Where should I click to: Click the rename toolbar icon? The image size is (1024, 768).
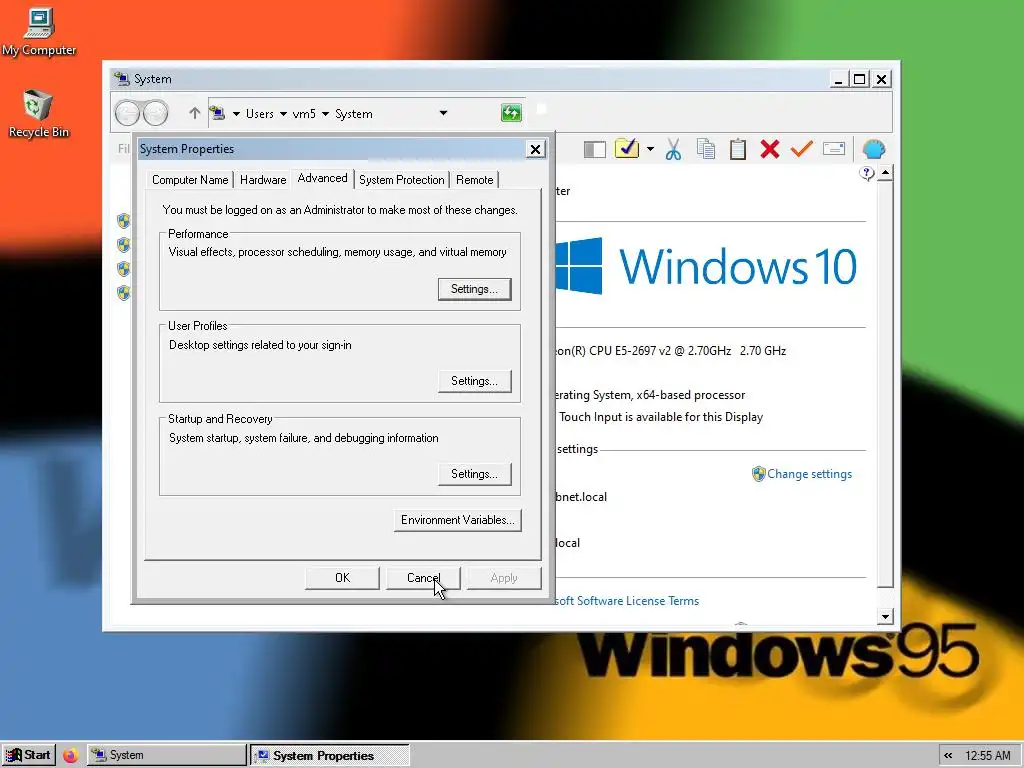tap(834, 149)
